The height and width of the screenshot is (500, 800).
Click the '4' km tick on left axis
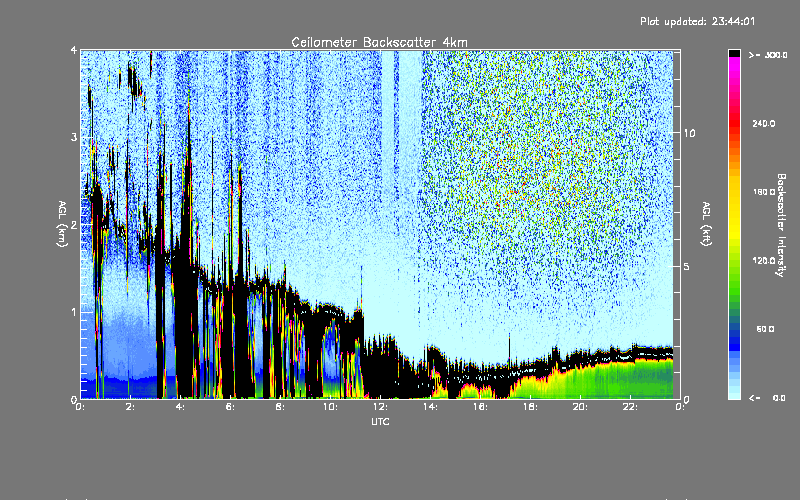click(74, 51)
